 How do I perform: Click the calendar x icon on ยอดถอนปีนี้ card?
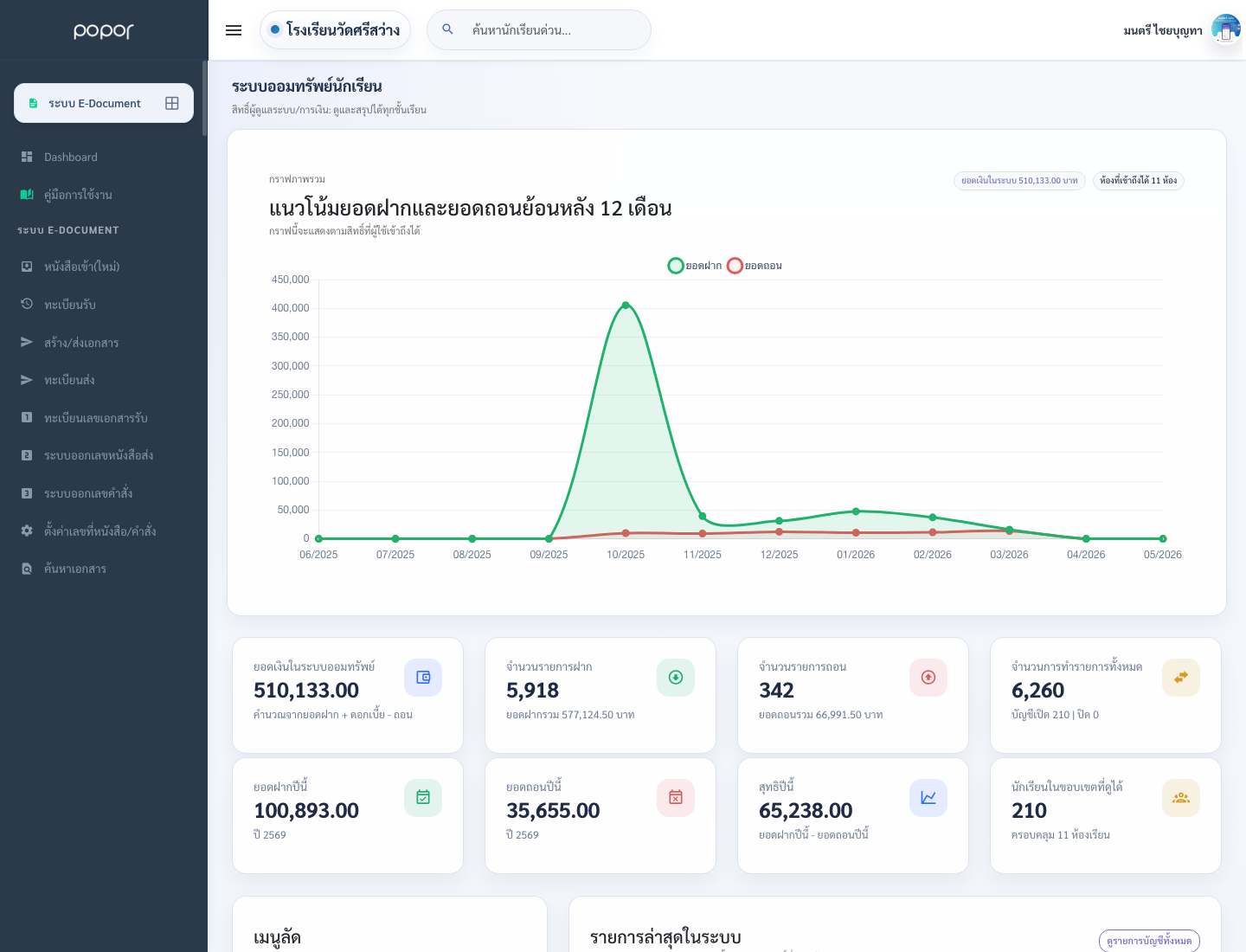coord(676,798)
